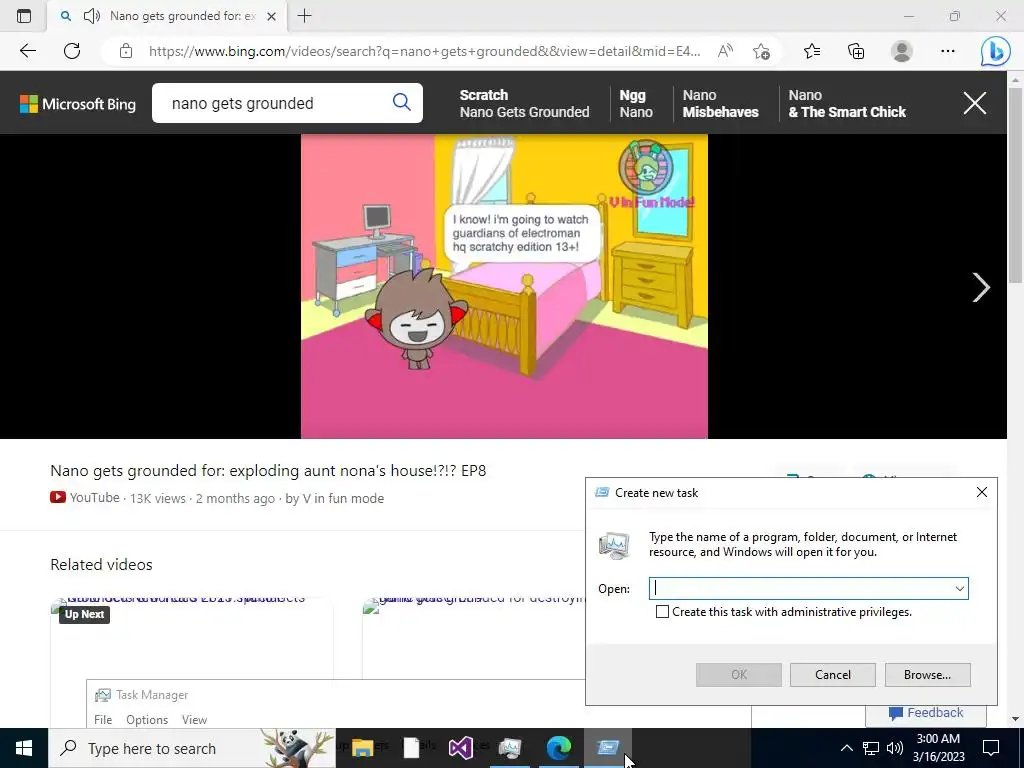Image resolution: width=1024 pixels, height=768 pixels.
Task: Open the clock showing 3:00 AM
Action: pos(938,748)
